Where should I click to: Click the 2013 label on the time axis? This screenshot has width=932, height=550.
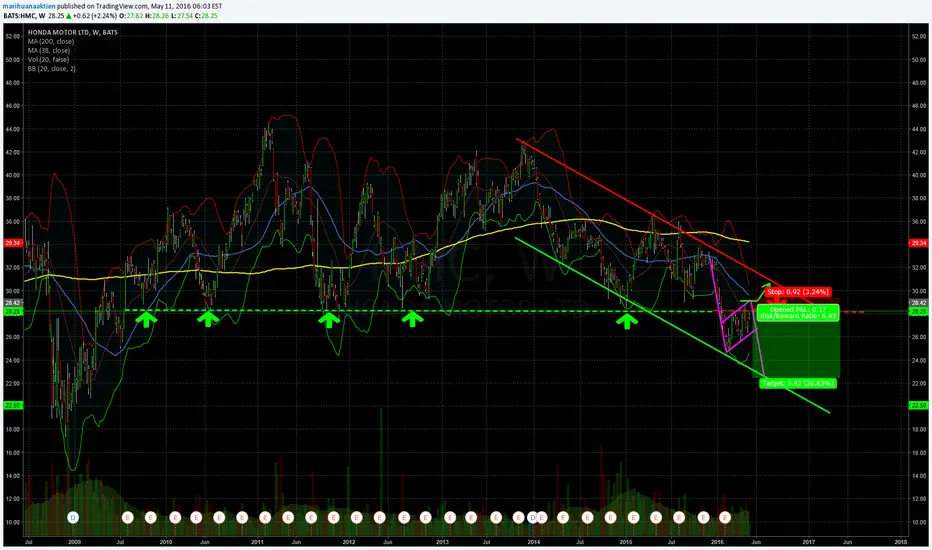pyautogui.click(x=442, y=542)
